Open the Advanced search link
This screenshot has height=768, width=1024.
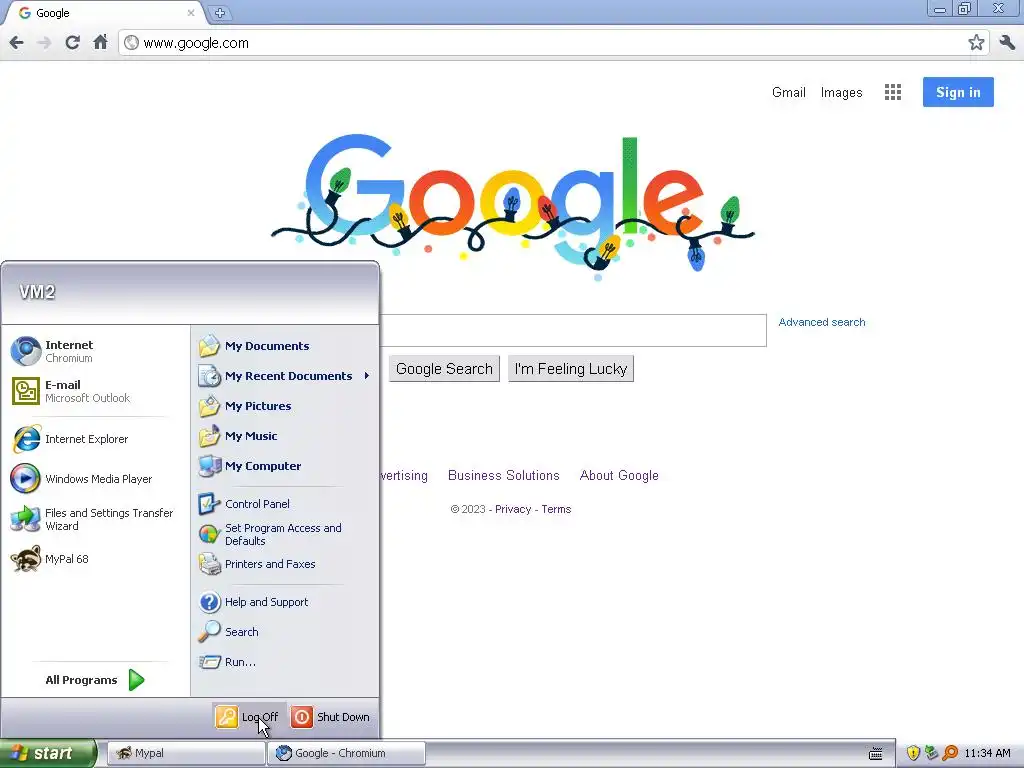[x=822, y=322]
